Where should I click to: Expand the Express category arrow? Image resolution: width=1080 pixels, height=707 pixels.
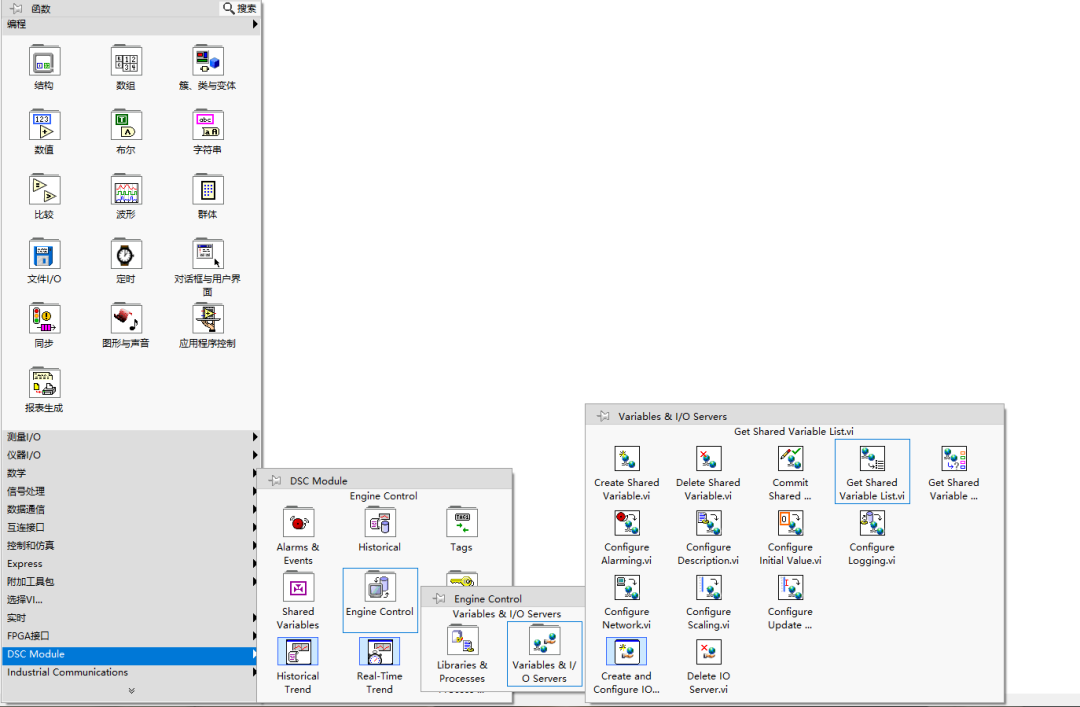[255, 564]
